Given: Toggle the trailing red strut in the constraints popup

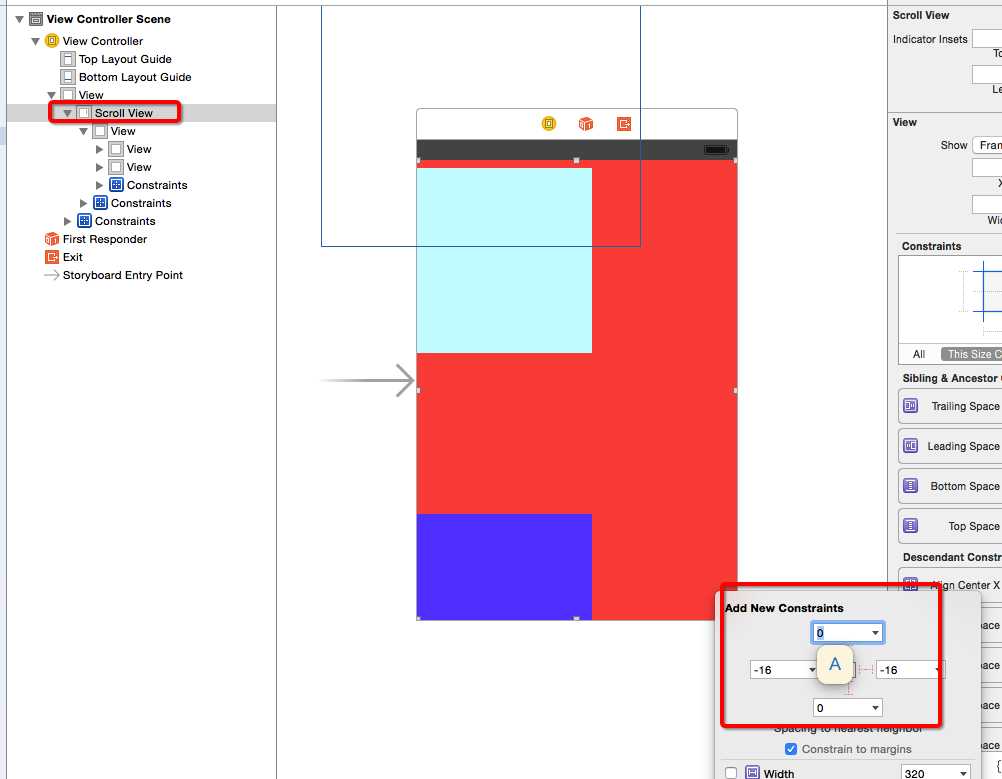Looking at the screenshot, I should point(865,669).
